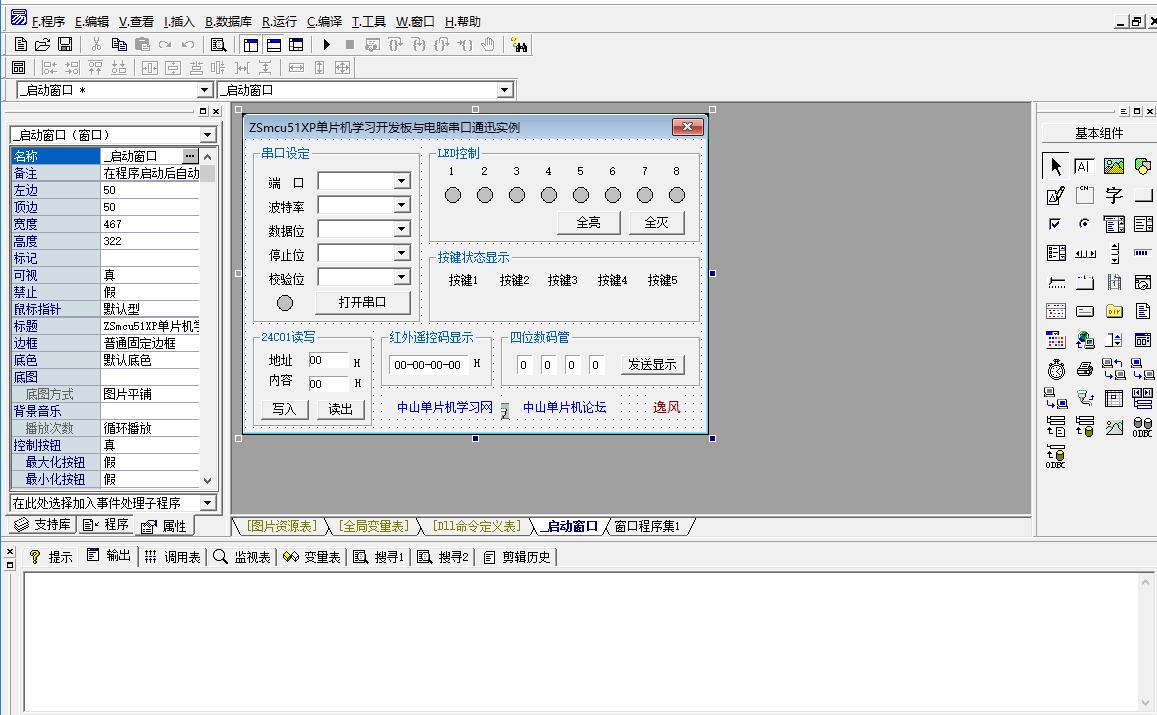
Task: Open the 支持库 panel tab
Action: tap(44, 525)
